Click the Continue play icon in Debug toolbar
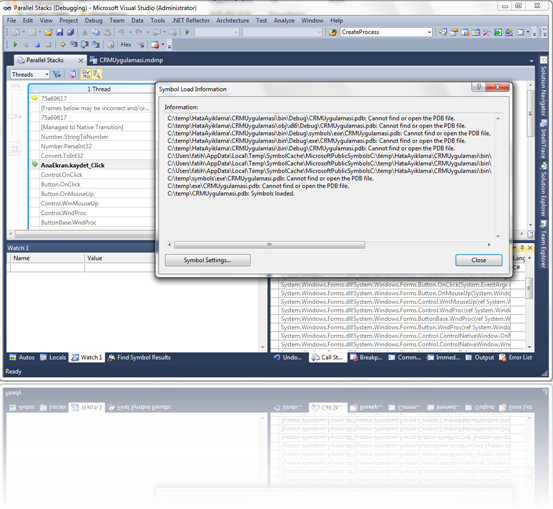Viewport: 553px width, 509px height. (15, 45)
